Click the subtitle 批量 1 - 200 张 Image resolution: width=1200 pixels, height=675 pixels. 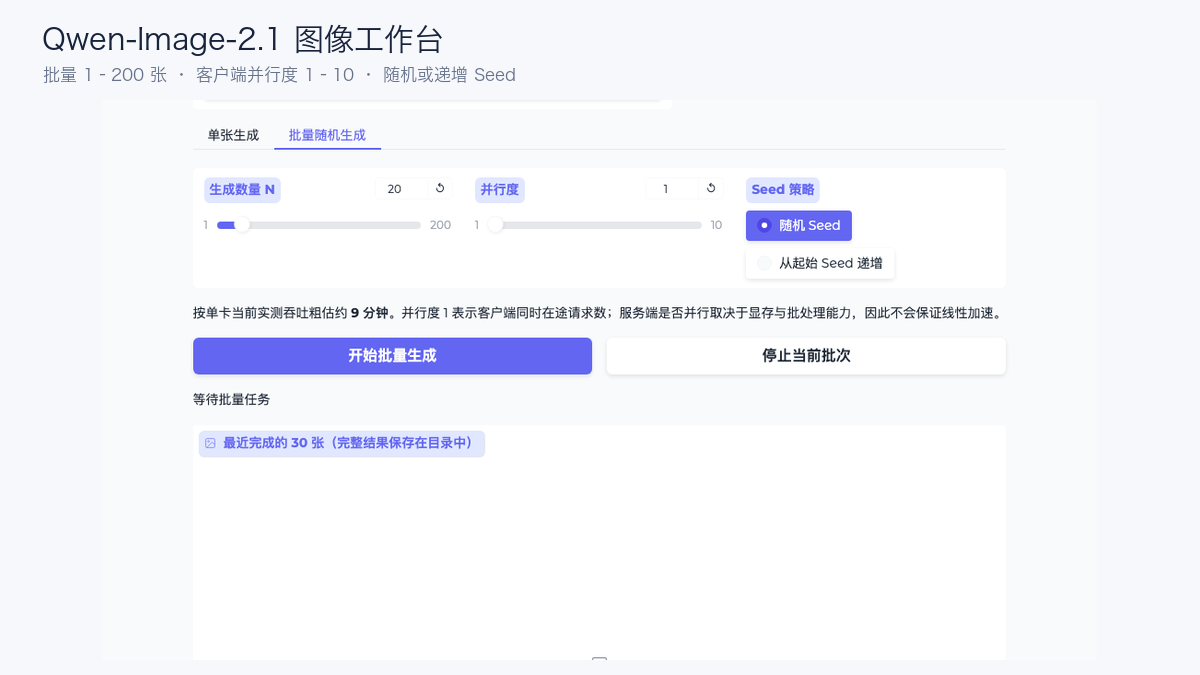pyautogui.click(x=105, y=75)
